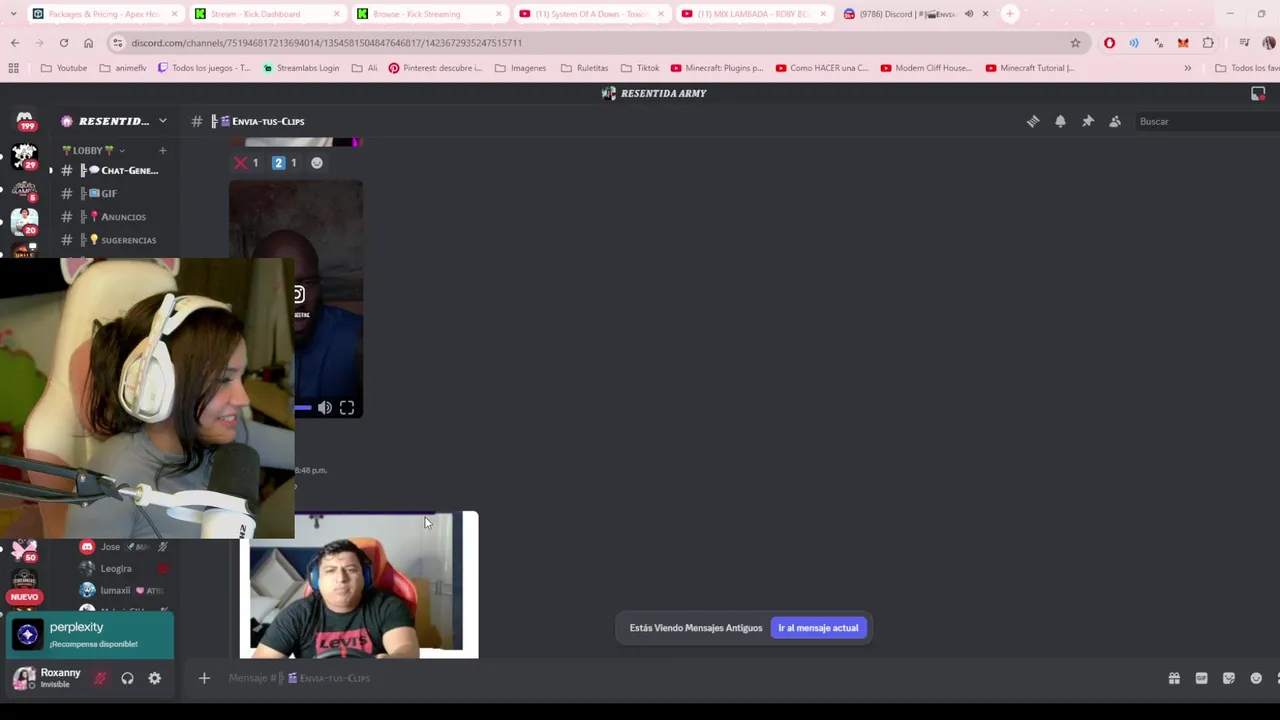Open the attachment plus button
Image resolution: width=1280 pixels, height=720 pixels.
click(x=204, y=678)
